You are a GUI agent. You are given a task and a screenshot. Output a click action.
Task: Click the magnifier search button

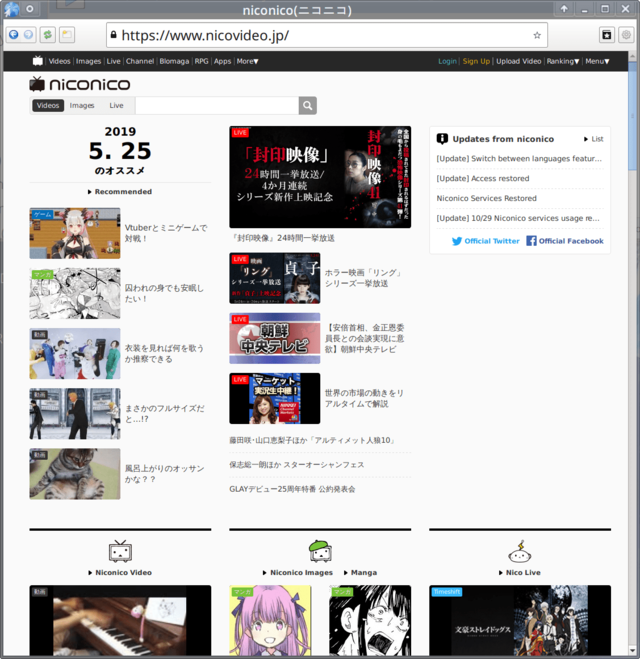pyautogui.click(x=308, y=105)
